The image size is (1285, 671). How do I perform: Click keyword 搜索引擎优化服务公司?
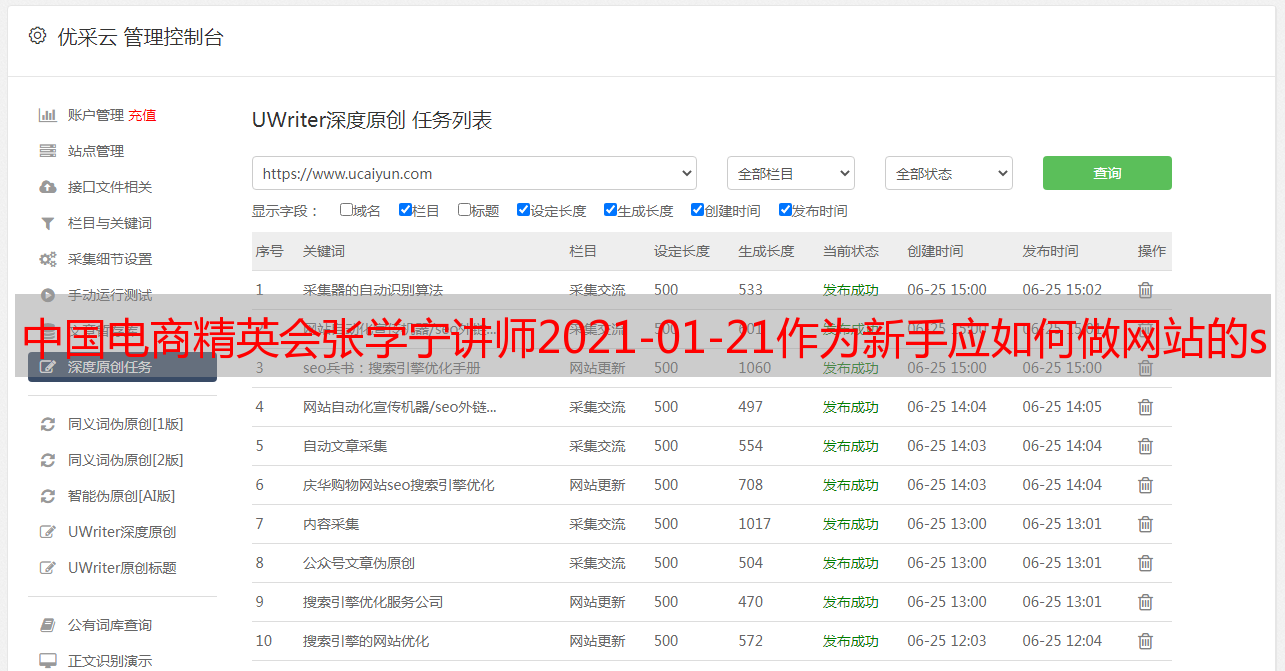tap(373, 602)
